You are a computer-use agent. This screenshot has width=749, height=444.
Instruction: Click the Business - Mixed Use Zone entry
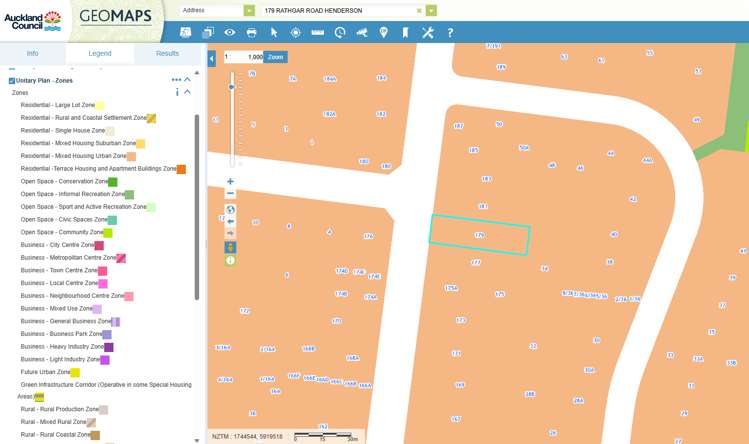(x=56, y=309)
